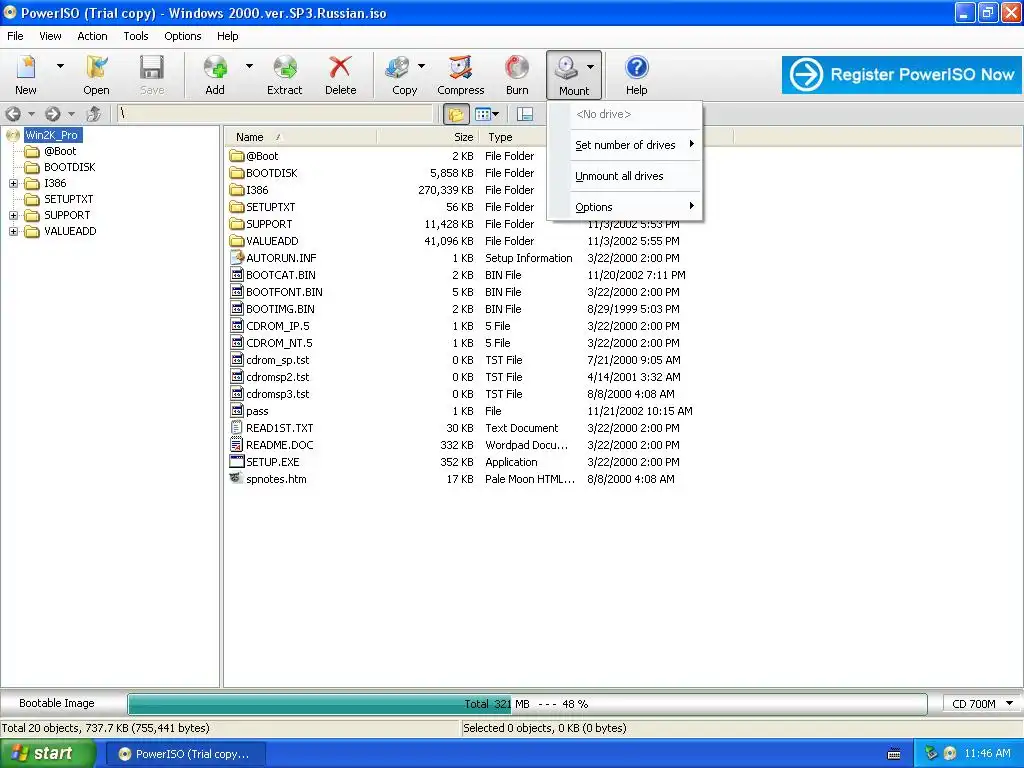1024x768 pixels.
Task: Select VALUEADD folder in file list
Action: coord(272,241)
